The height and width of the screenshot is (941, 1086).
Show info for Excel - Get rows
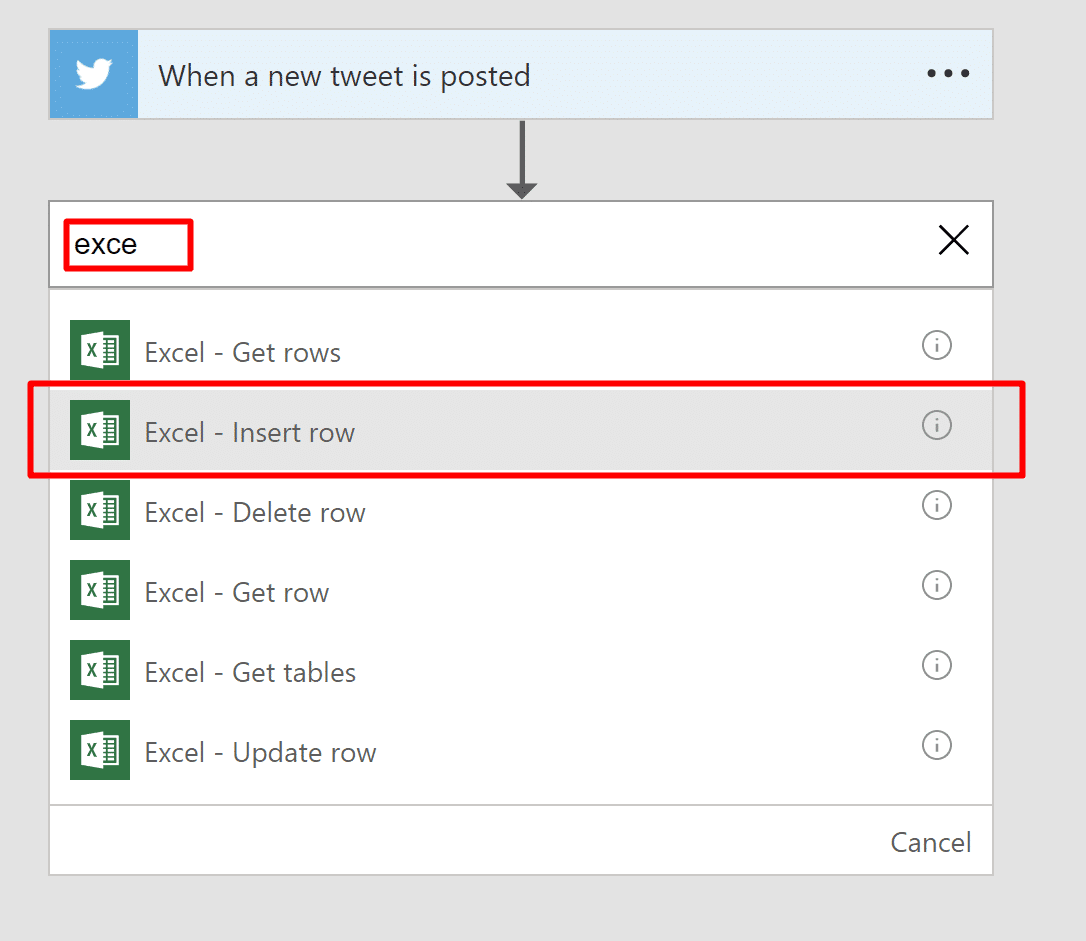[x=936, y=345]
